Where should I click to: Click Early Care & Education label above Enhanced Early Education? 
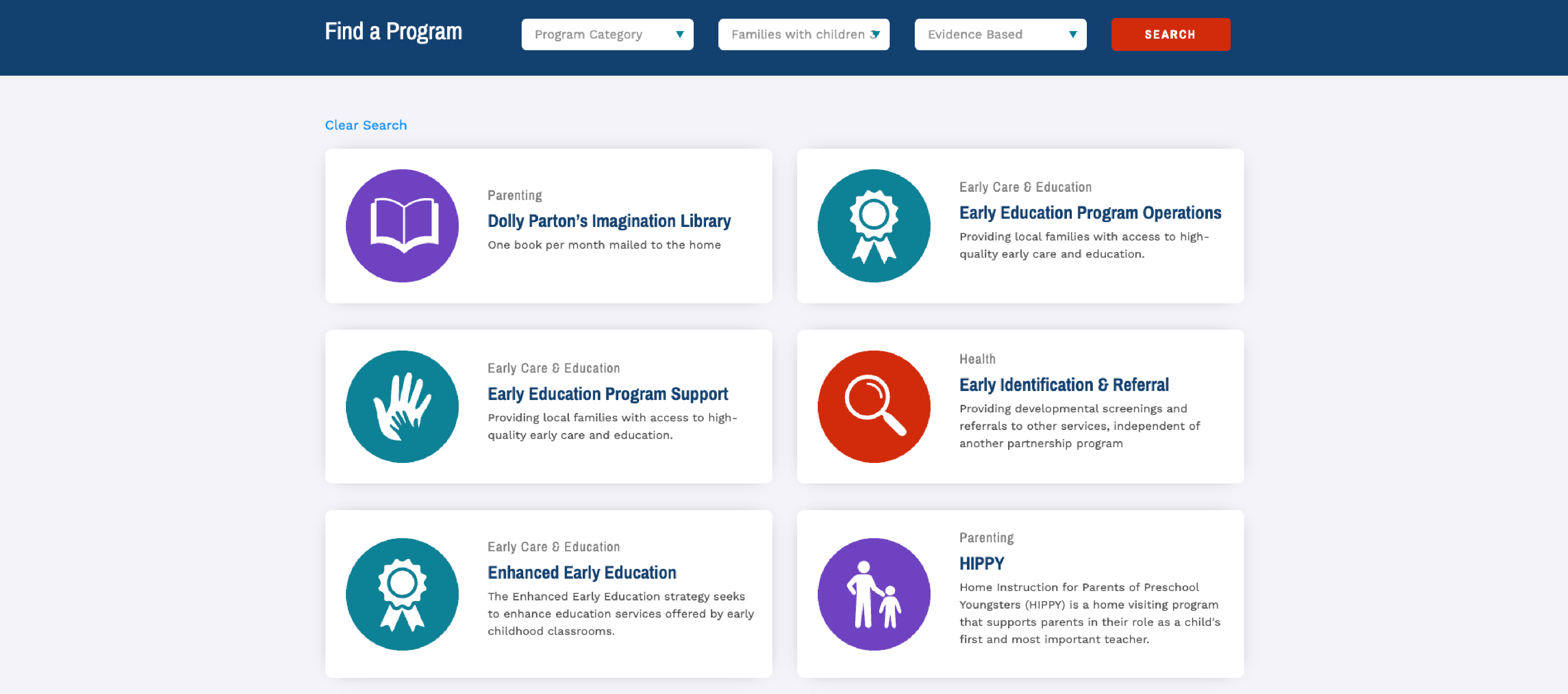(x=553, y=547)
